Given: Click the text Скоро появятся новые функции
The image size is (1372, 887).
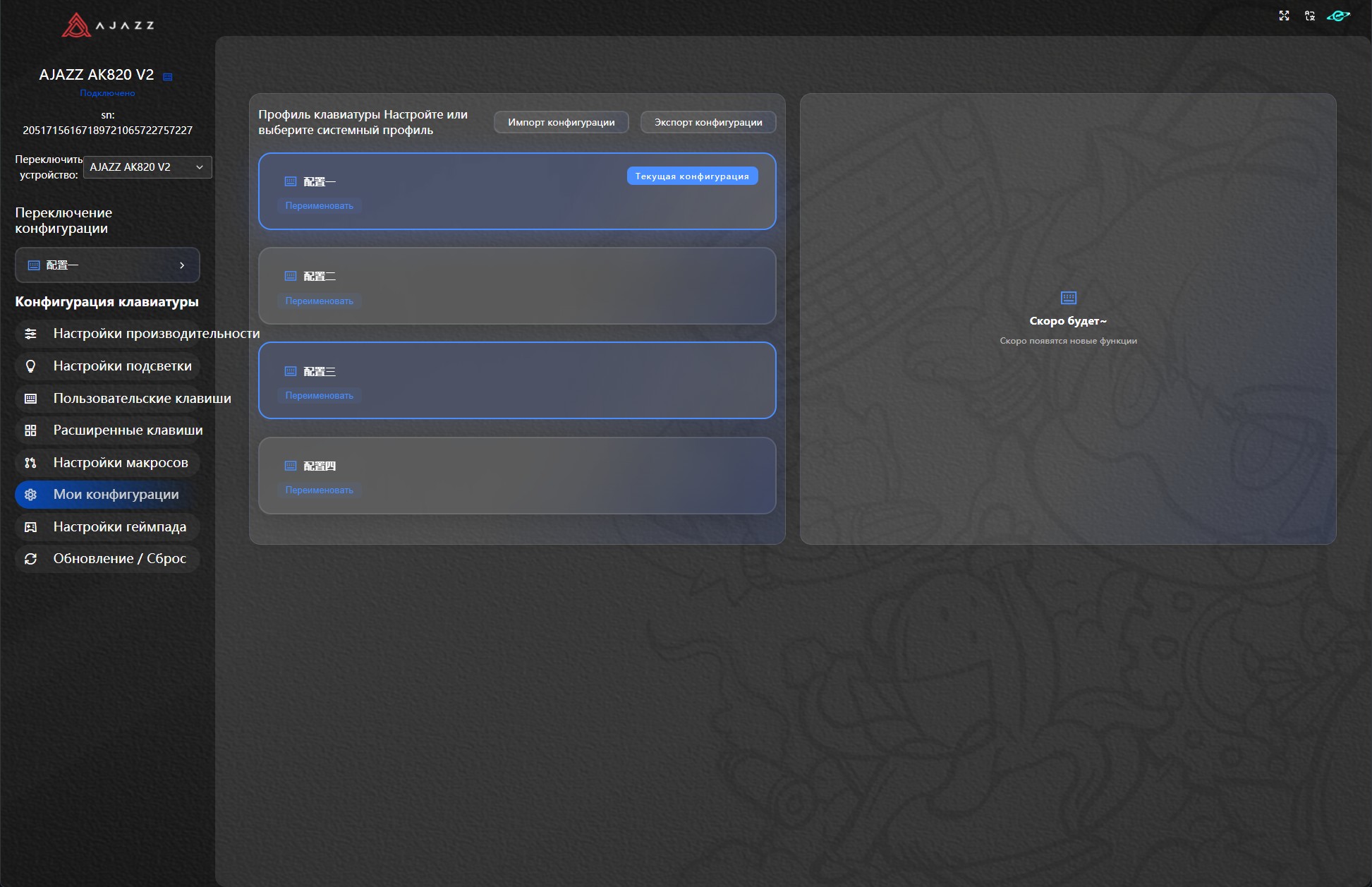Looking at the screenshot, I should click(x=1068, y=341).
